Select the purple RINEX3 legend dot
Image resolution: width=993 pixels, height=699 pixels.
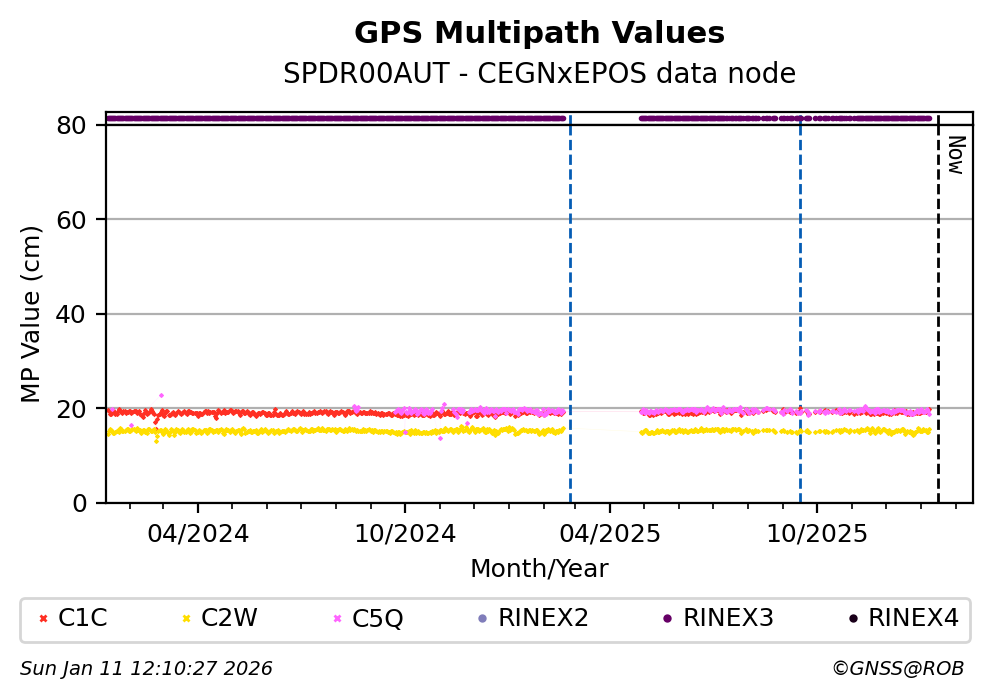tap(667, 618)
